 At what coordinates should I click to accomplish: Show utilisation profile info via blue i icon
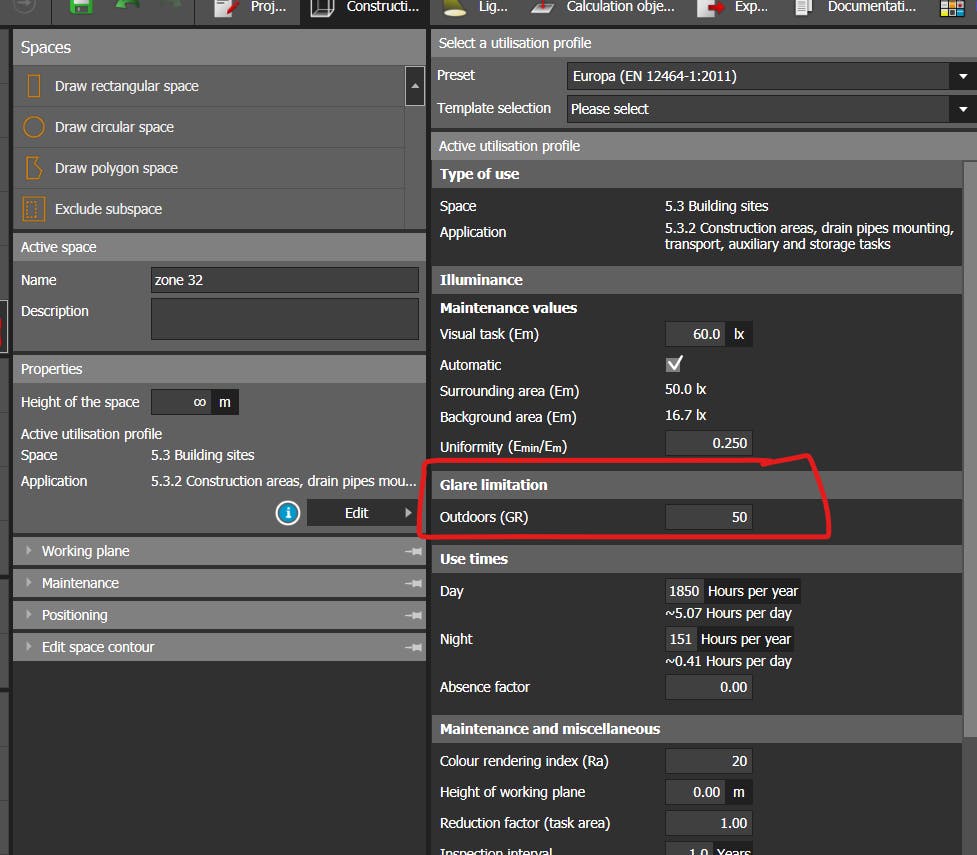click(288, 513)
